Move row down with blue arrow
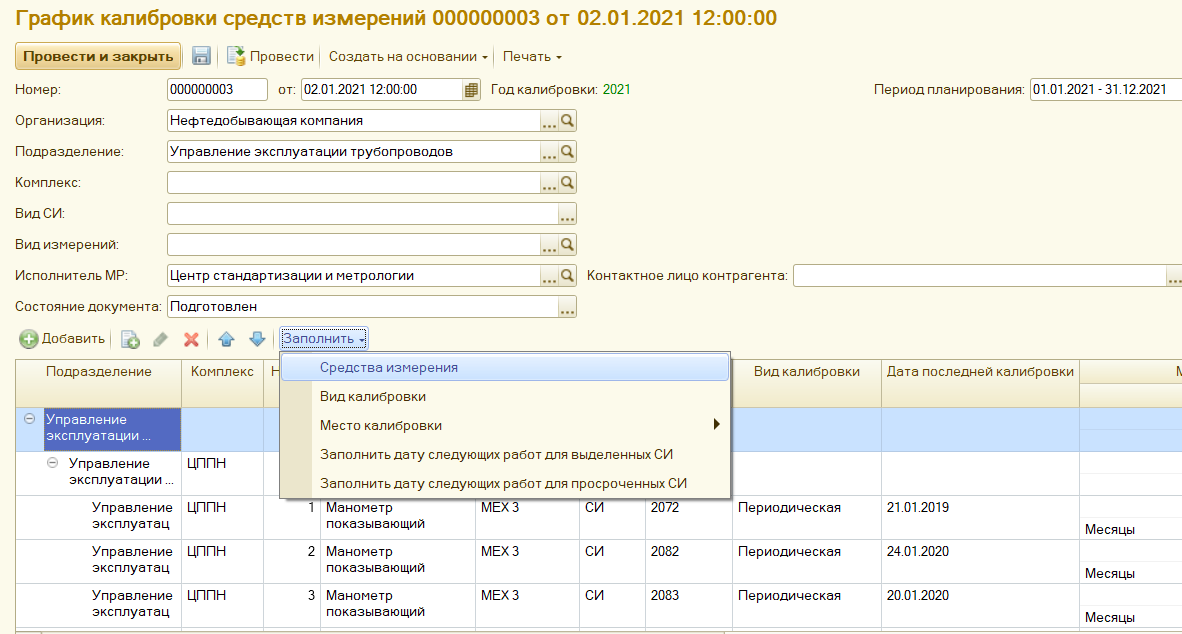 tap(256, 339)
